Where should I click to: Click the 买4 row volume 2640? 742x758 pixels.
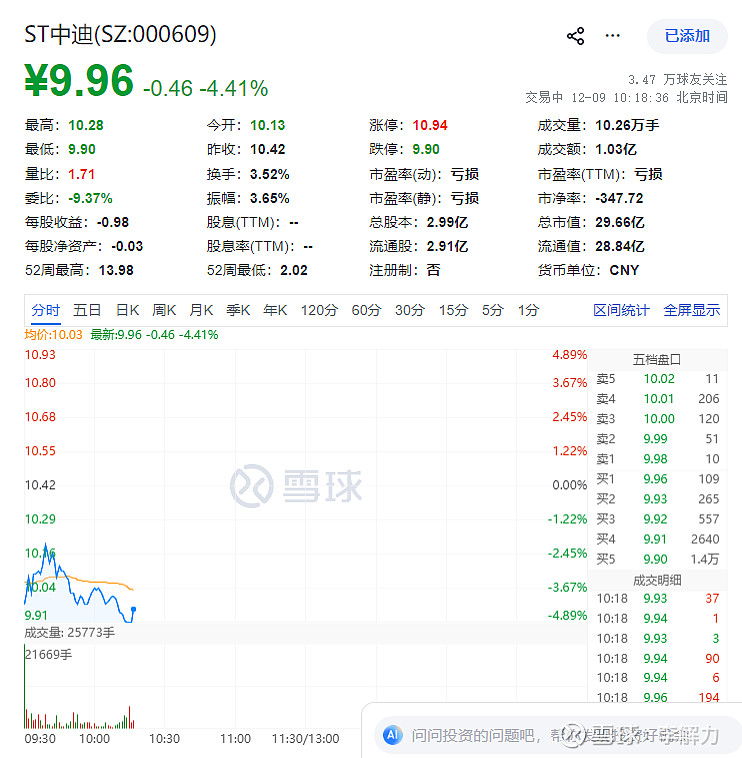pyautogui.click(x=705, y=539)
